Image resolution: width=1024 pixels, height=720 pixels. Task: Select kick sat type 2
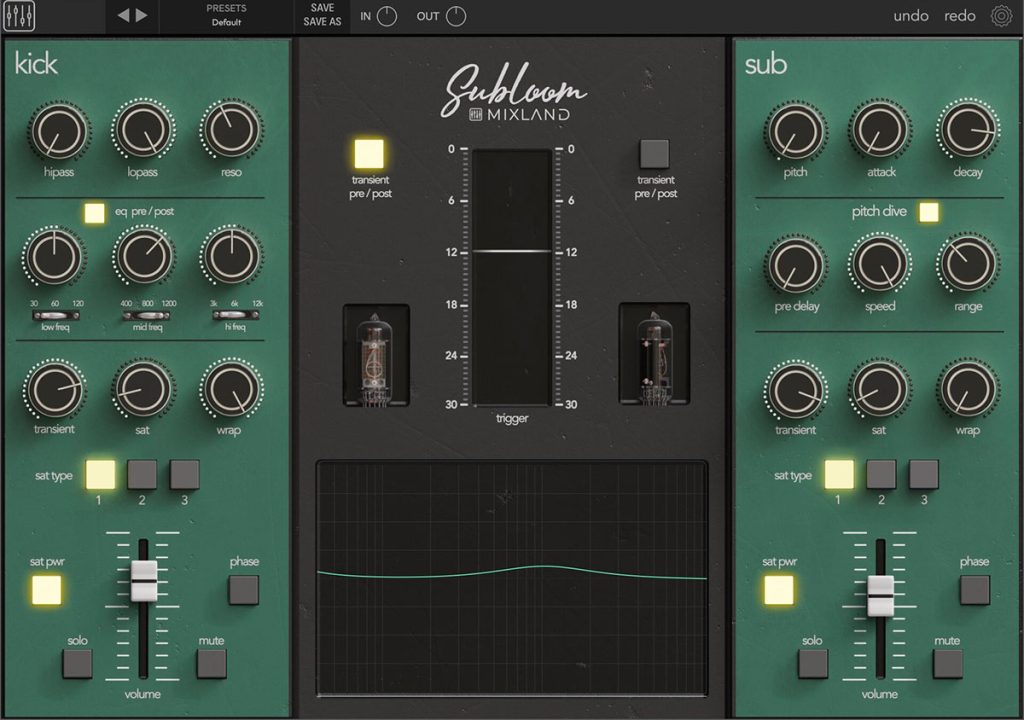(x=142, y=474)
